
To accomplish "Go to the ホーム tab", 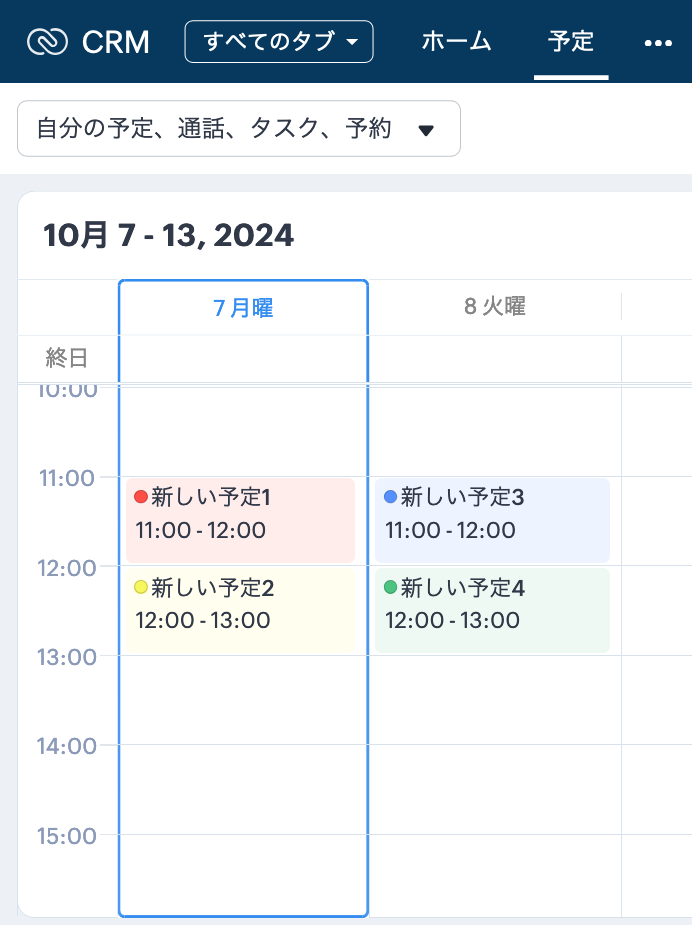I will [456, 42].
